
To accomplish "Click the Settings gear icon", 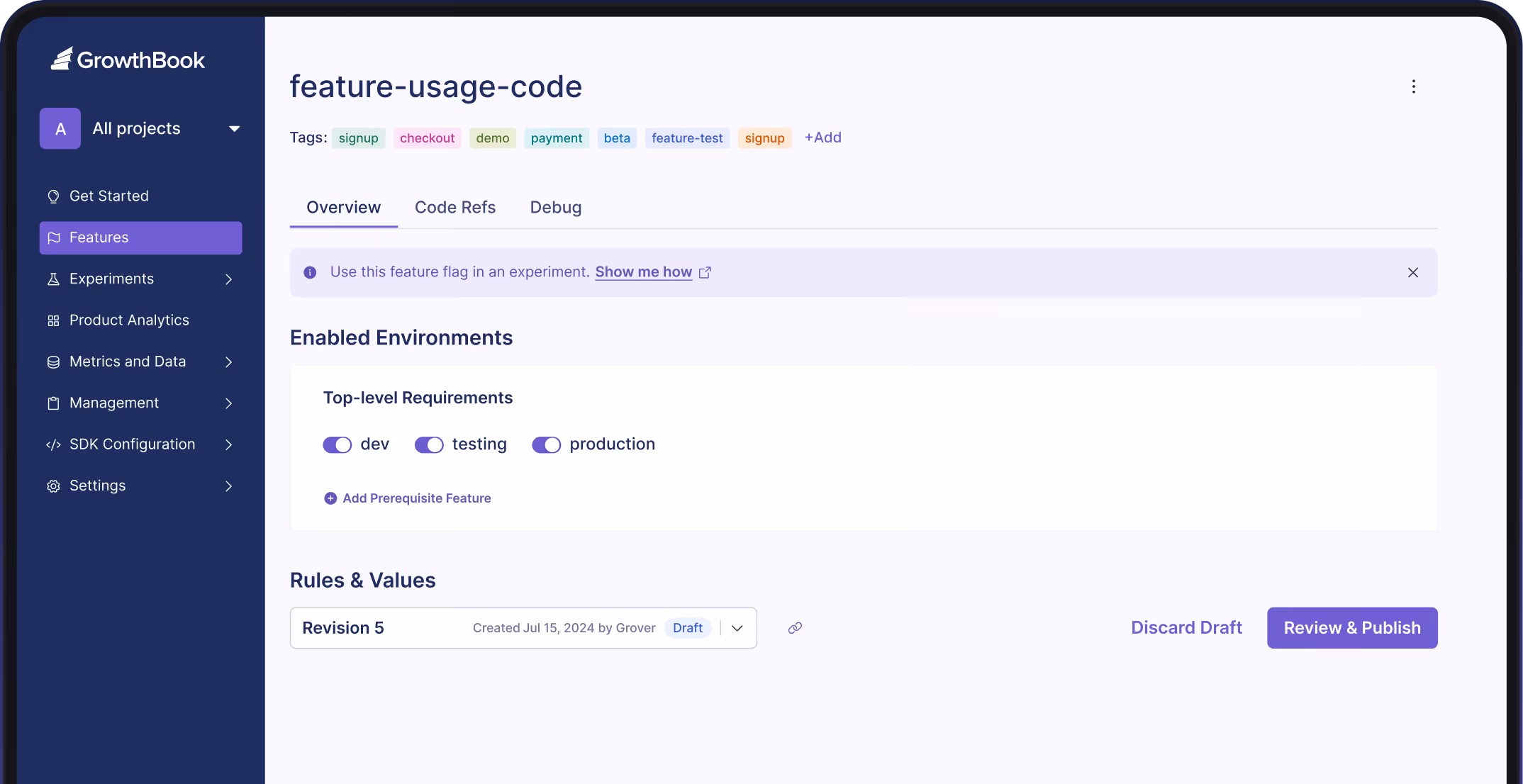I will [53, 486].
